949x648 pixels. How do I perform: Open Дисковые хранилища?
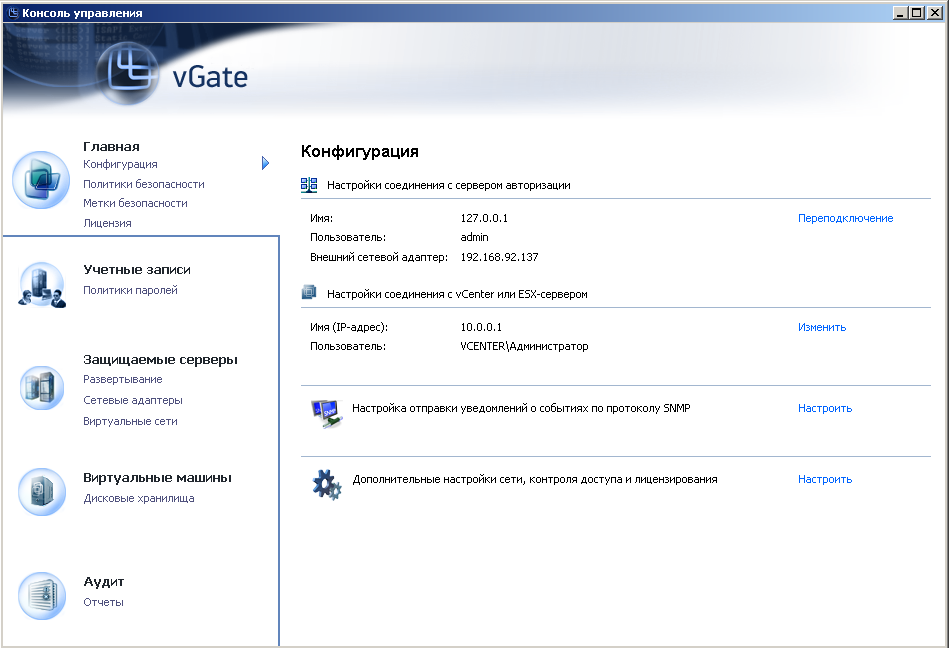139,498
